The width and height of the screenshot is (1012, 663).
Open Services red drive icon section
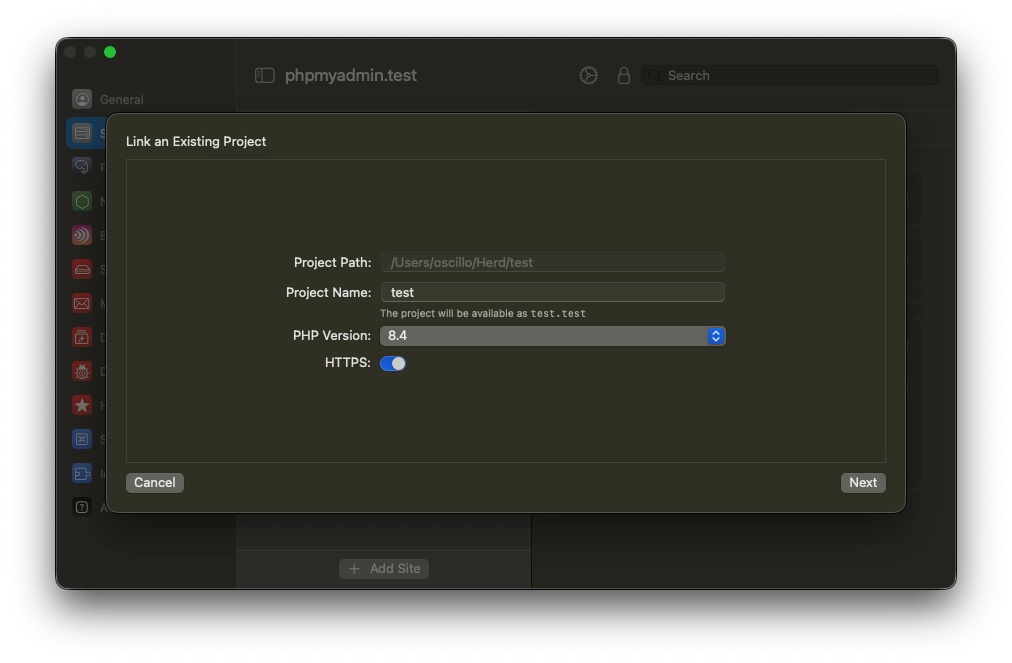point(82,269)
